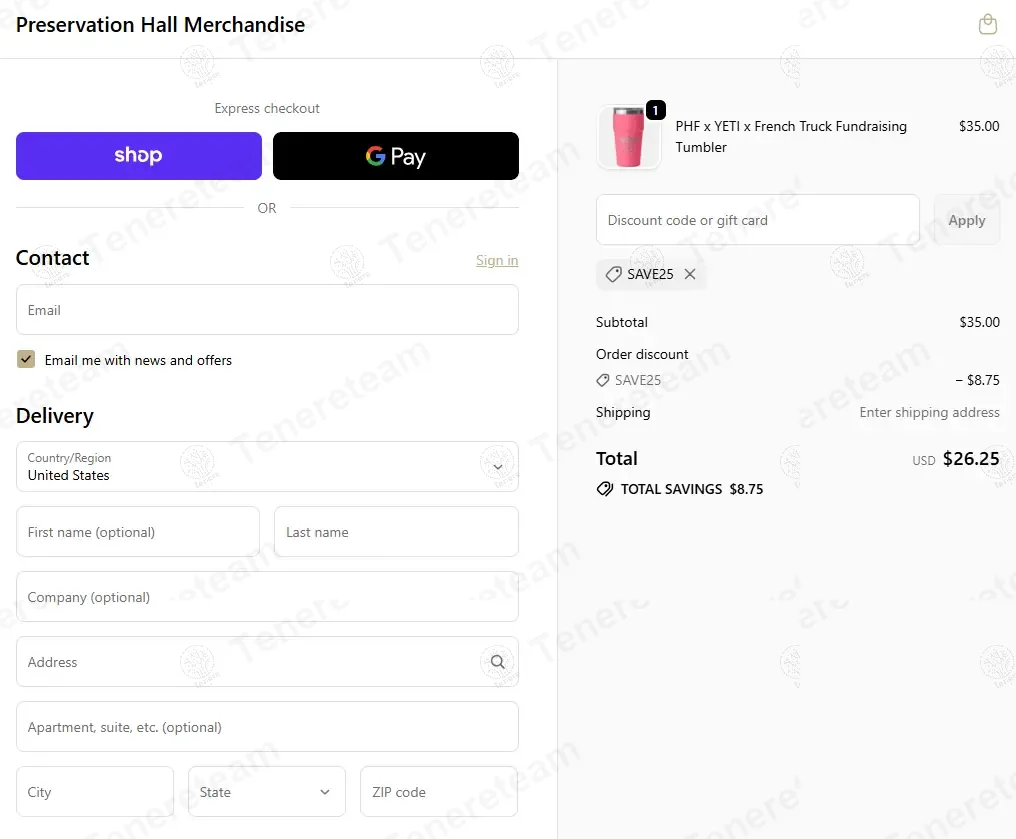Screen dimensions: 1016x839
Task: Click the Sign in link
Action: tap(497, 260)
